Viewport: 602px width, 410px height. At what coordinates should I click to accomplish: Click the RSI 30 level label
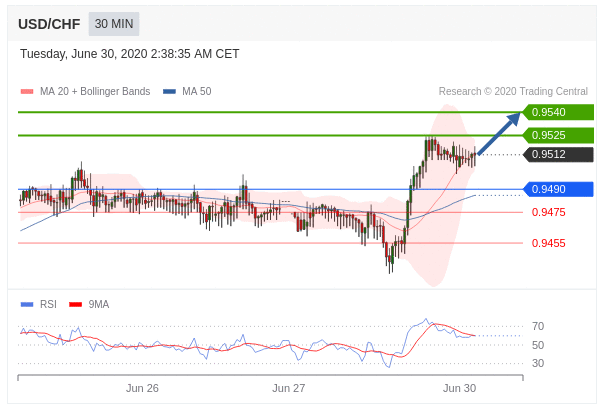pyautogui.click(x=538, y=363)
